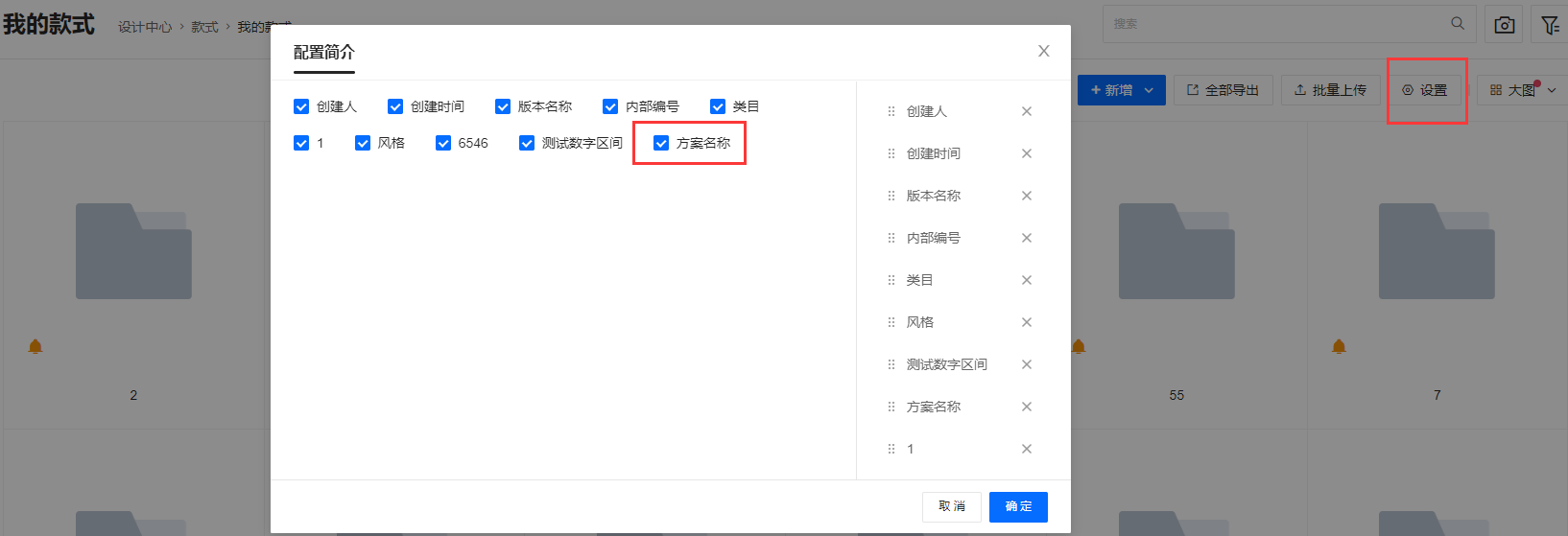Image resolution: width=1568 pixels, height=536 pixels.
Task: Go to 设计中心 in the breadcrumb
Action: click(145, 27)
